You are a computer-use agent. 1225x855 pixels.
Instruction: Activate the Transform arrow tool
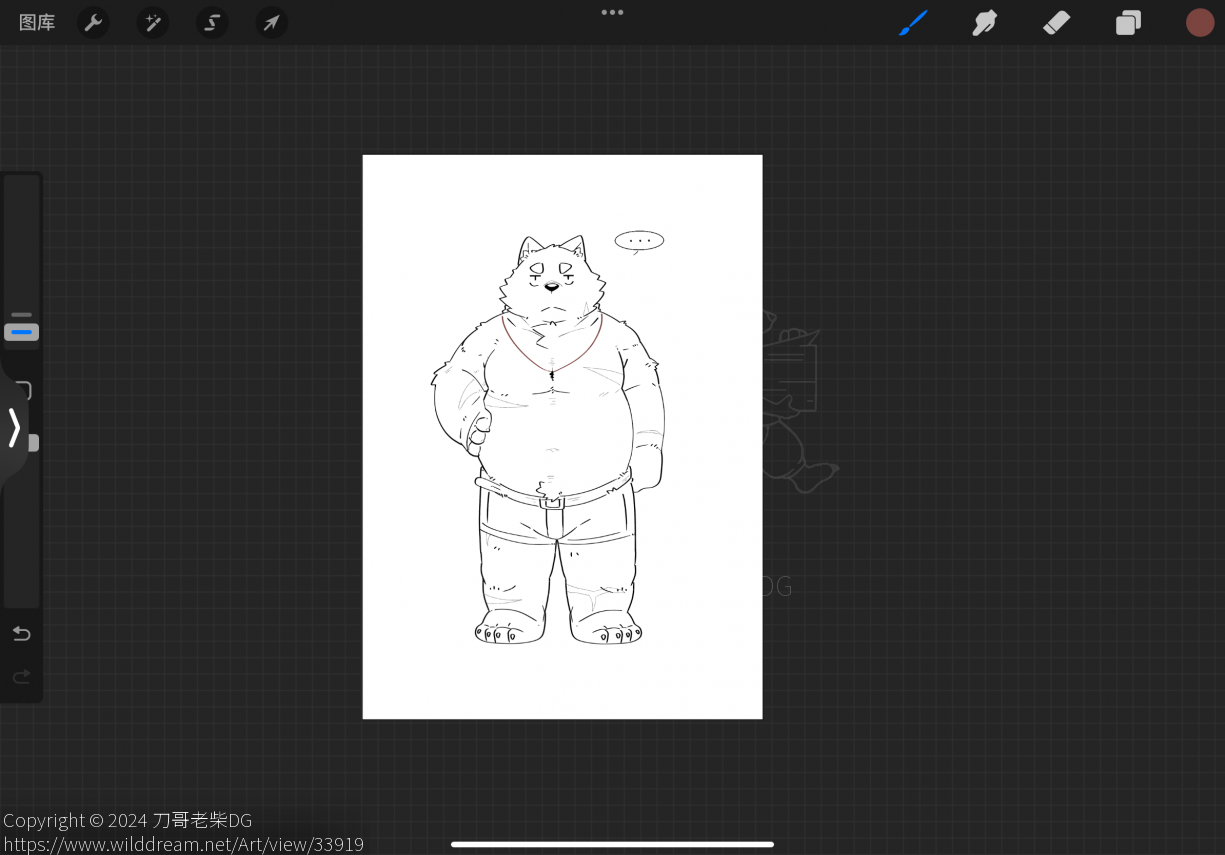coord(271,22)
